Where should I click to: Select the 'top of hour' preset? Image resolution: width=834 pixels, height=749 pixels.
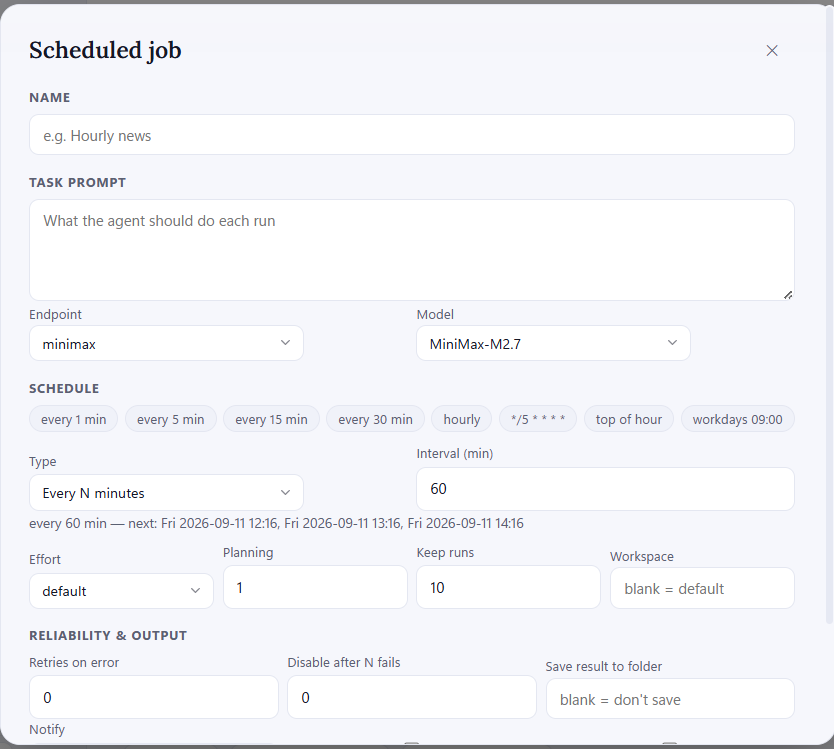pos(629,419)
